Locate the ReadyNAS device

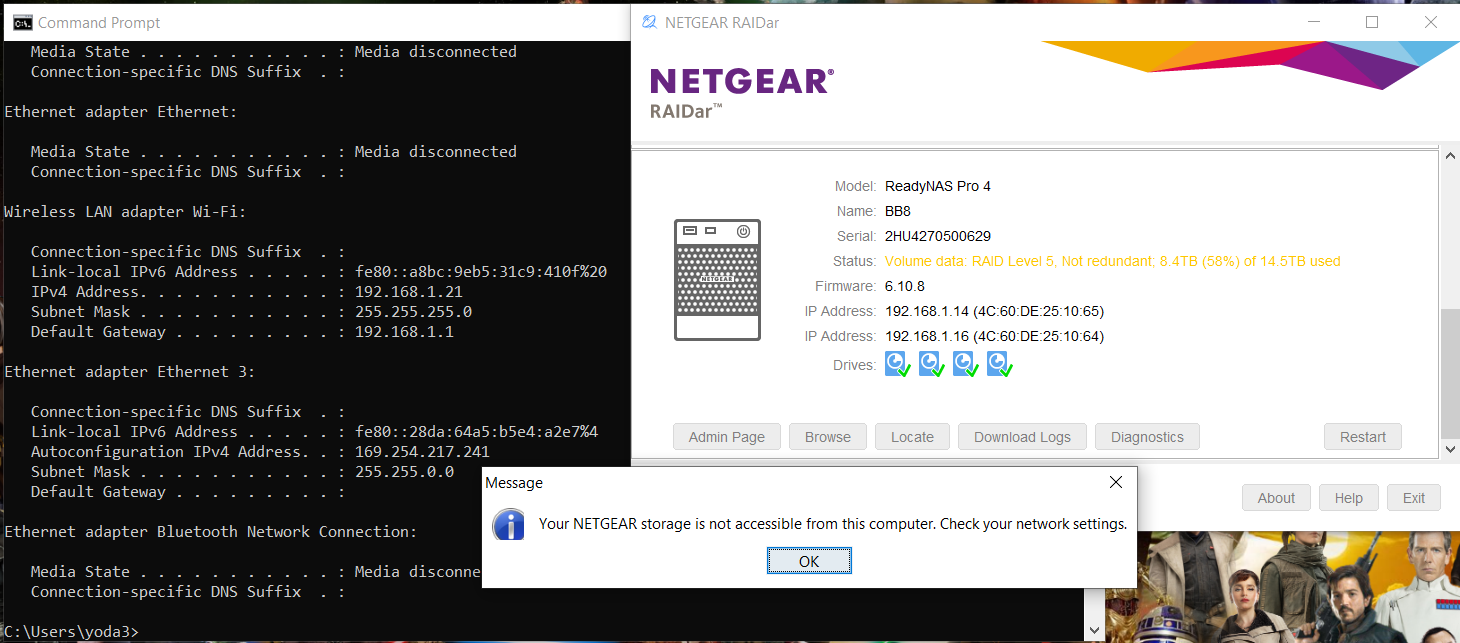[911, 436]
